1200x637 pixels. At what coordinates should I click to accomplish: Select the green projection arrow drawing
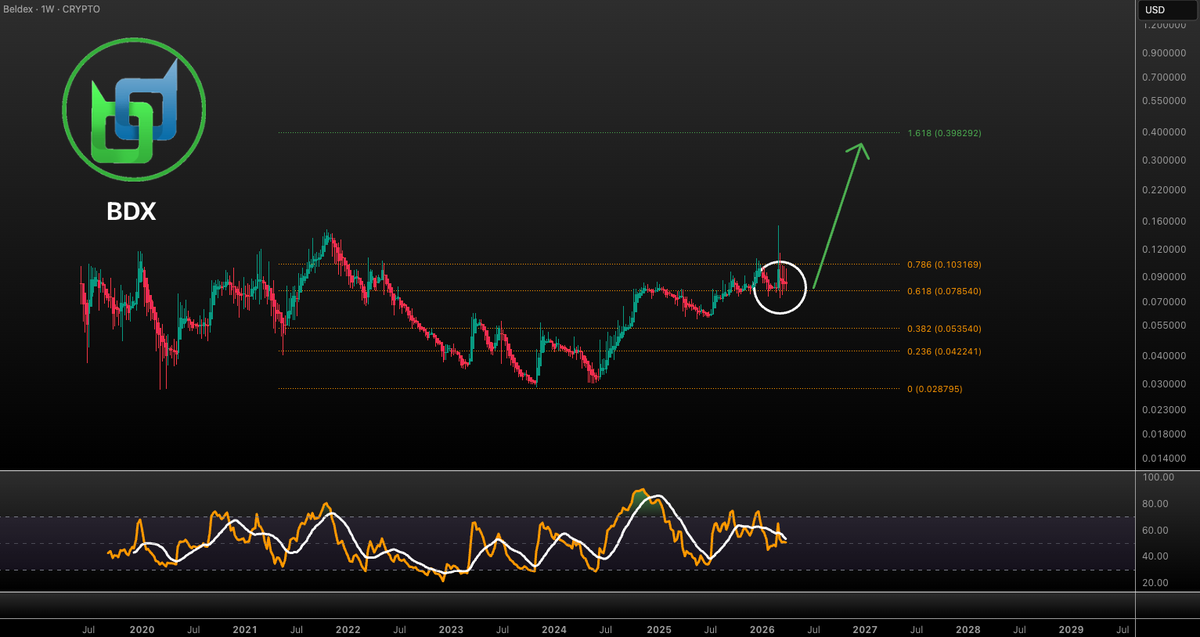tap(838, 212)
